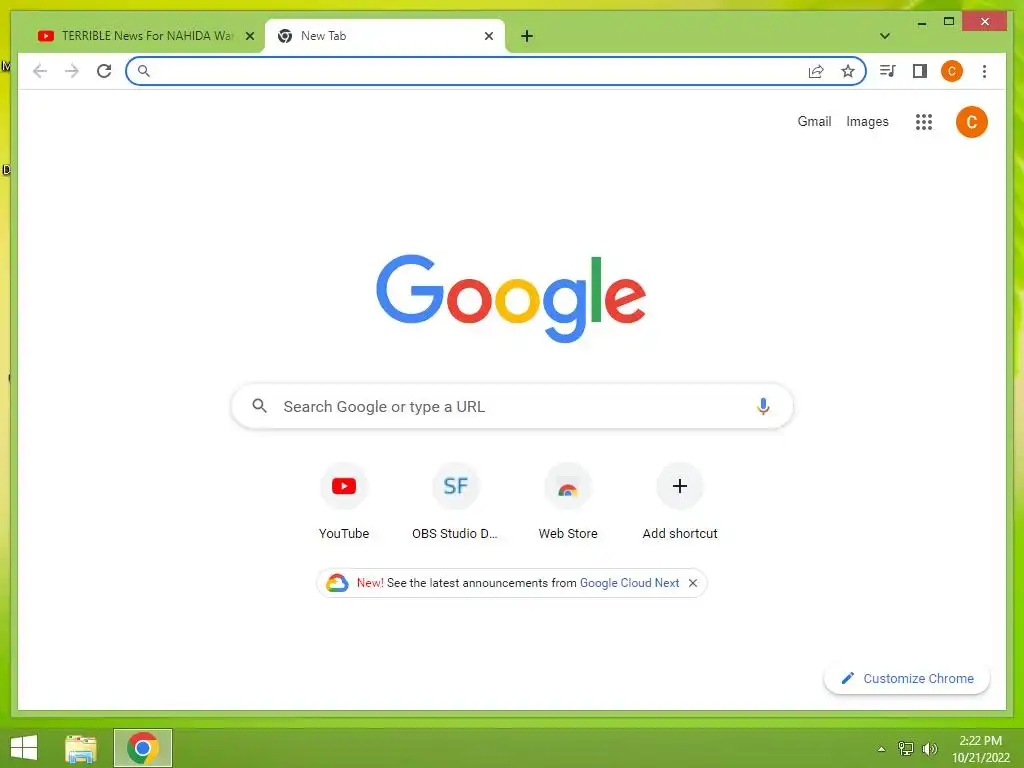The image size is (1024, 768).
Task: Open the network icon in system tray
Action: coord(906,748)
